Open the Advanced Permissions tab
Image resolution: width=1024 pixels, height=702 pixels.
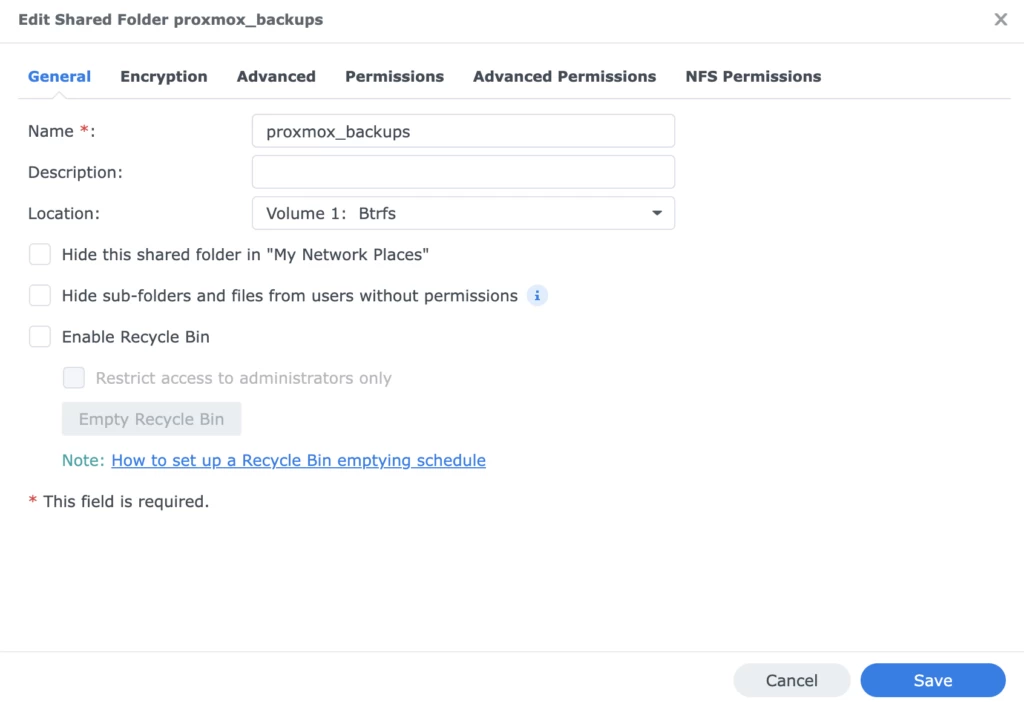coord(564,76)
